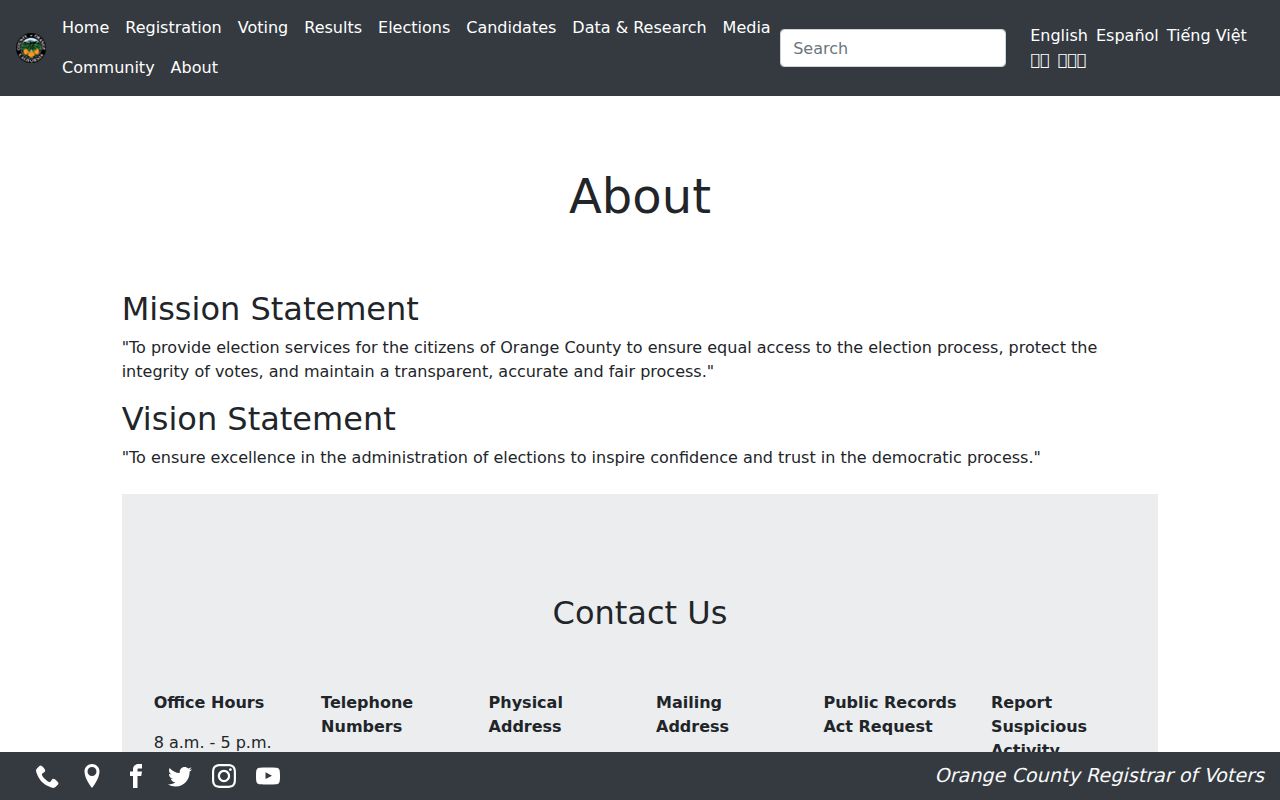Viewport: 1280px width, 800px height.
Task: Go to the Home menu item
Action: pos(85,28)
